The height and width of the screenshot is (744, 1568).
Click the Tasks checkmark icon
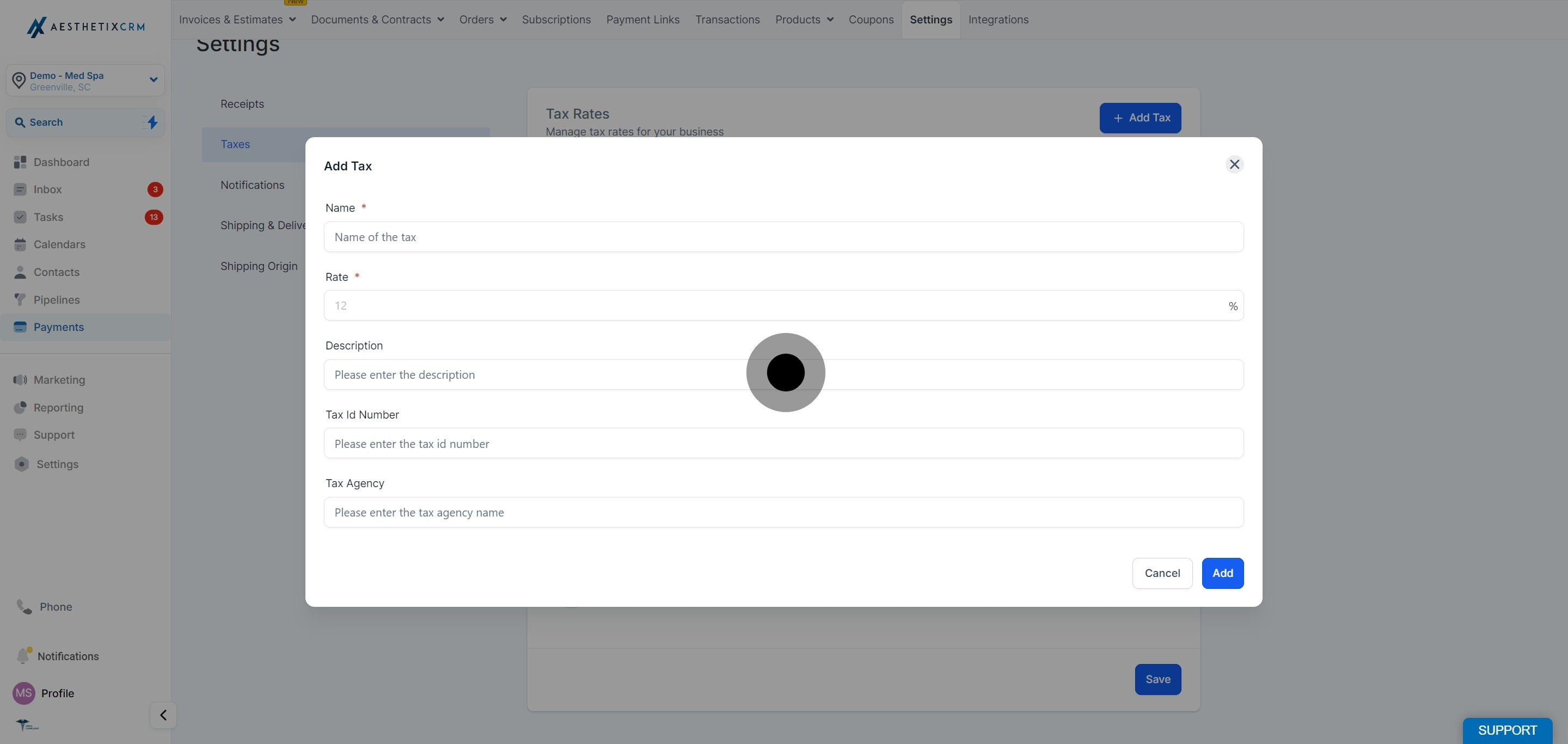point(20,217)
